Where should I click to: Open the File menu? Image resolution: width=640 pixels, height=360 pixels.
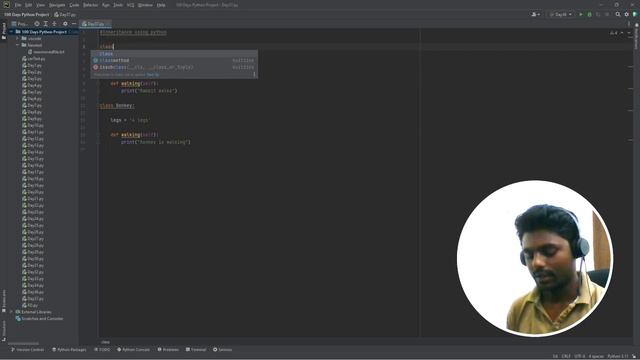point(18,5)
